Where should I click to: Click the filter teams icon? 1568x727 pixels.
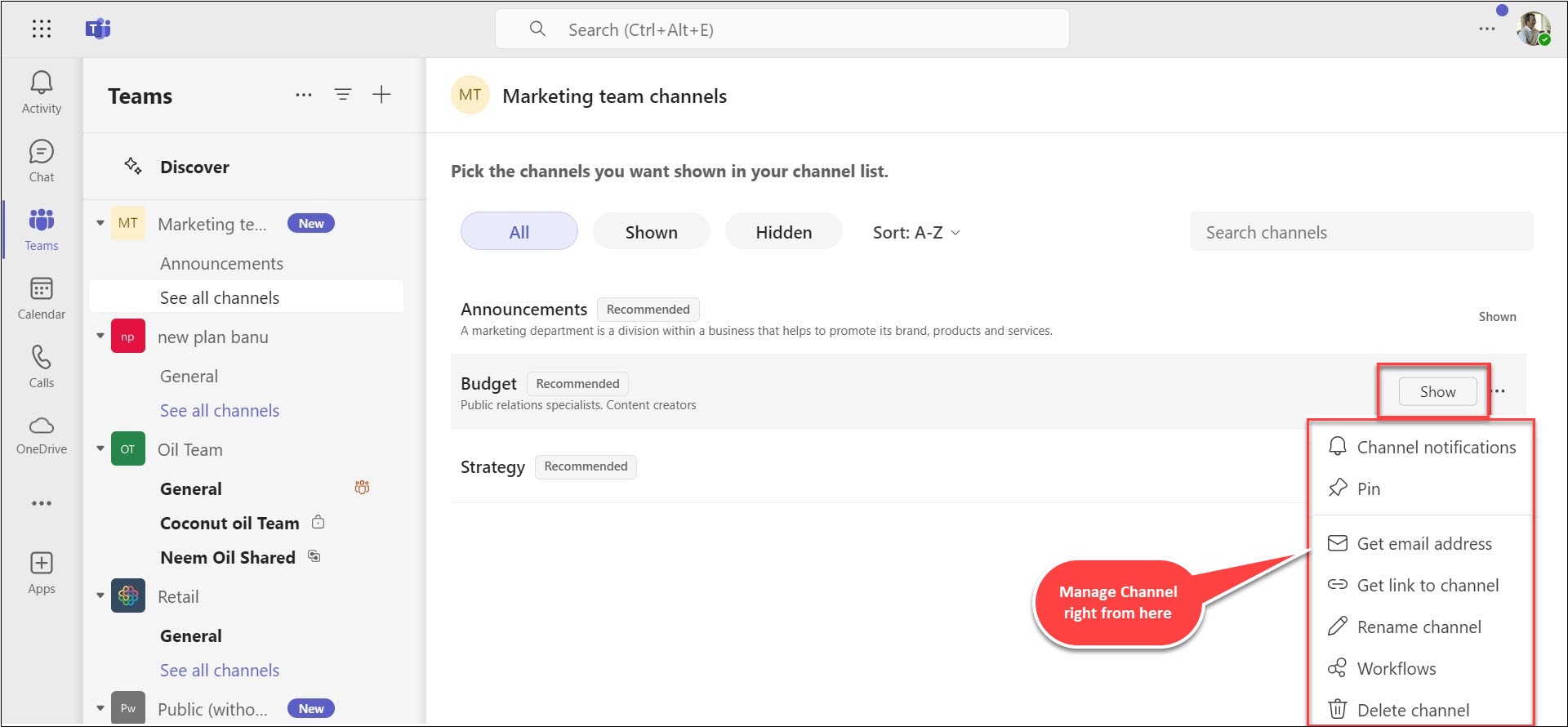coord(343,95)
